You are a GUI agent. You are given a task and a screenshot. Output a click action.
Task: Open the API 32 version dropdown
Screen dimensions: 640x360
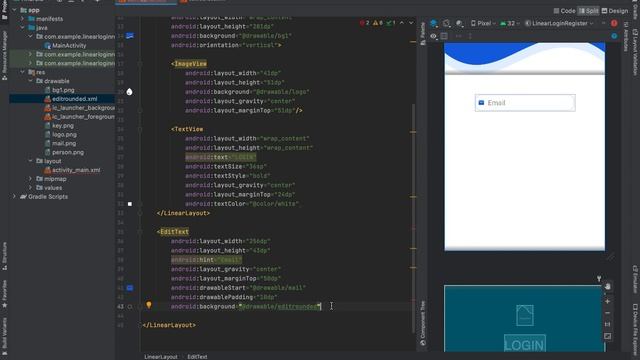click(x=510, y=23)
